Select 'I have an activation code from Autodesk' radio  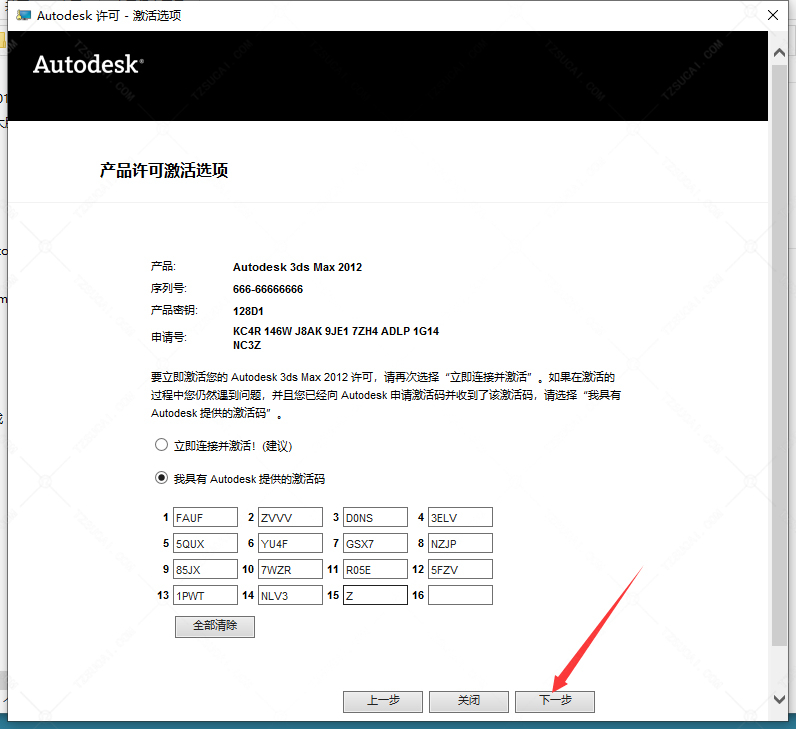click(161, 478)
